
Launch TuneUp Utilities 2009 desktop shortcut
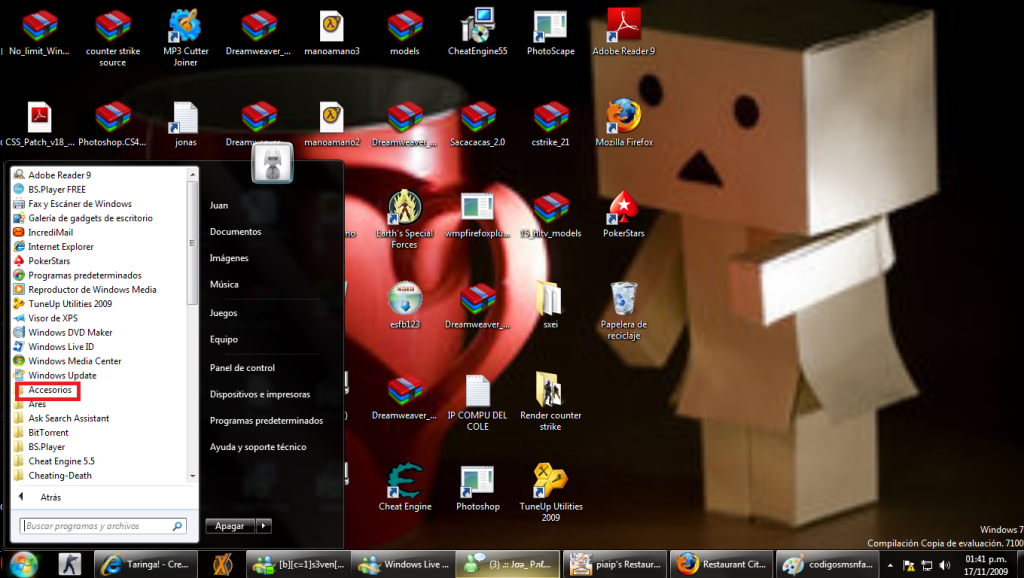(x=551, y=492)
